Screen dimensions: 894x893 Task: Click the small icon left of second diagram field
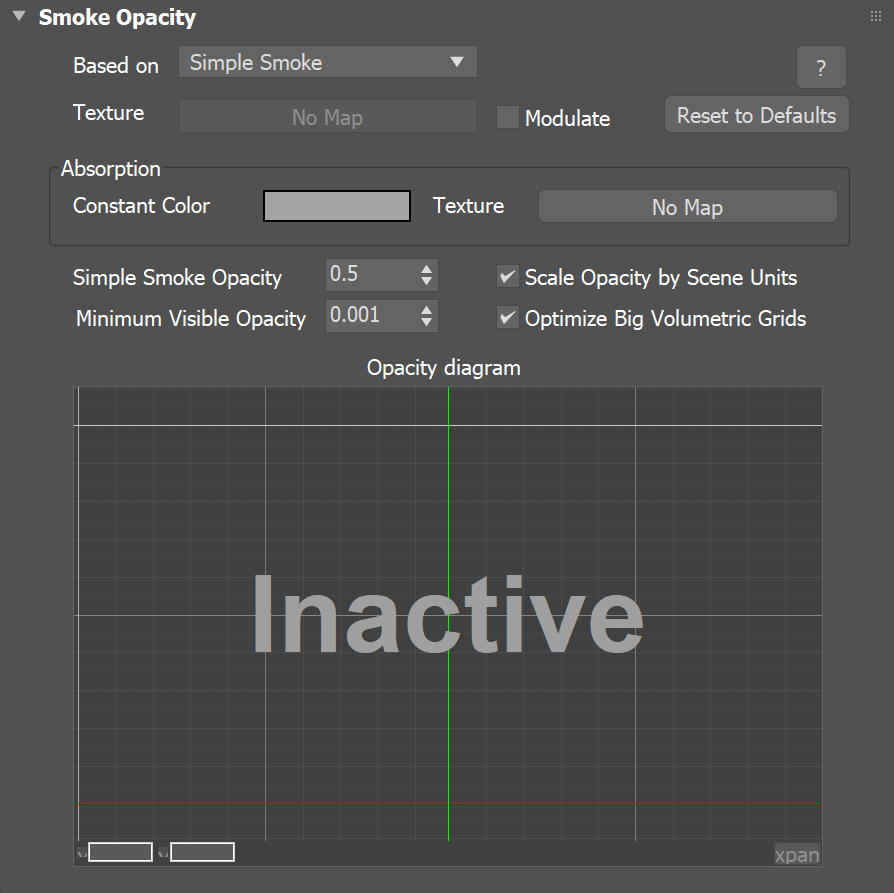pyautogui.click(x=163, y=852)
